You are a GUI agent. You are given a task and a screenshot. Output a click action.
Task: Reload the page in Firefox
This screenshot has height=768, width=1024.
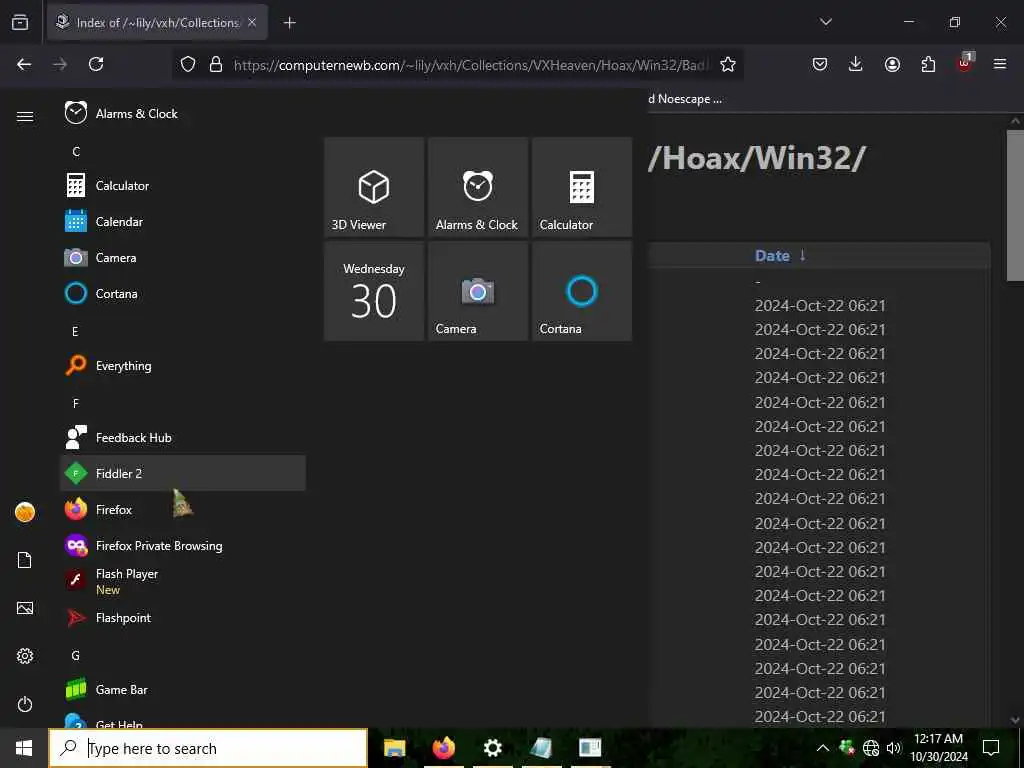click(x=96, y=64)
